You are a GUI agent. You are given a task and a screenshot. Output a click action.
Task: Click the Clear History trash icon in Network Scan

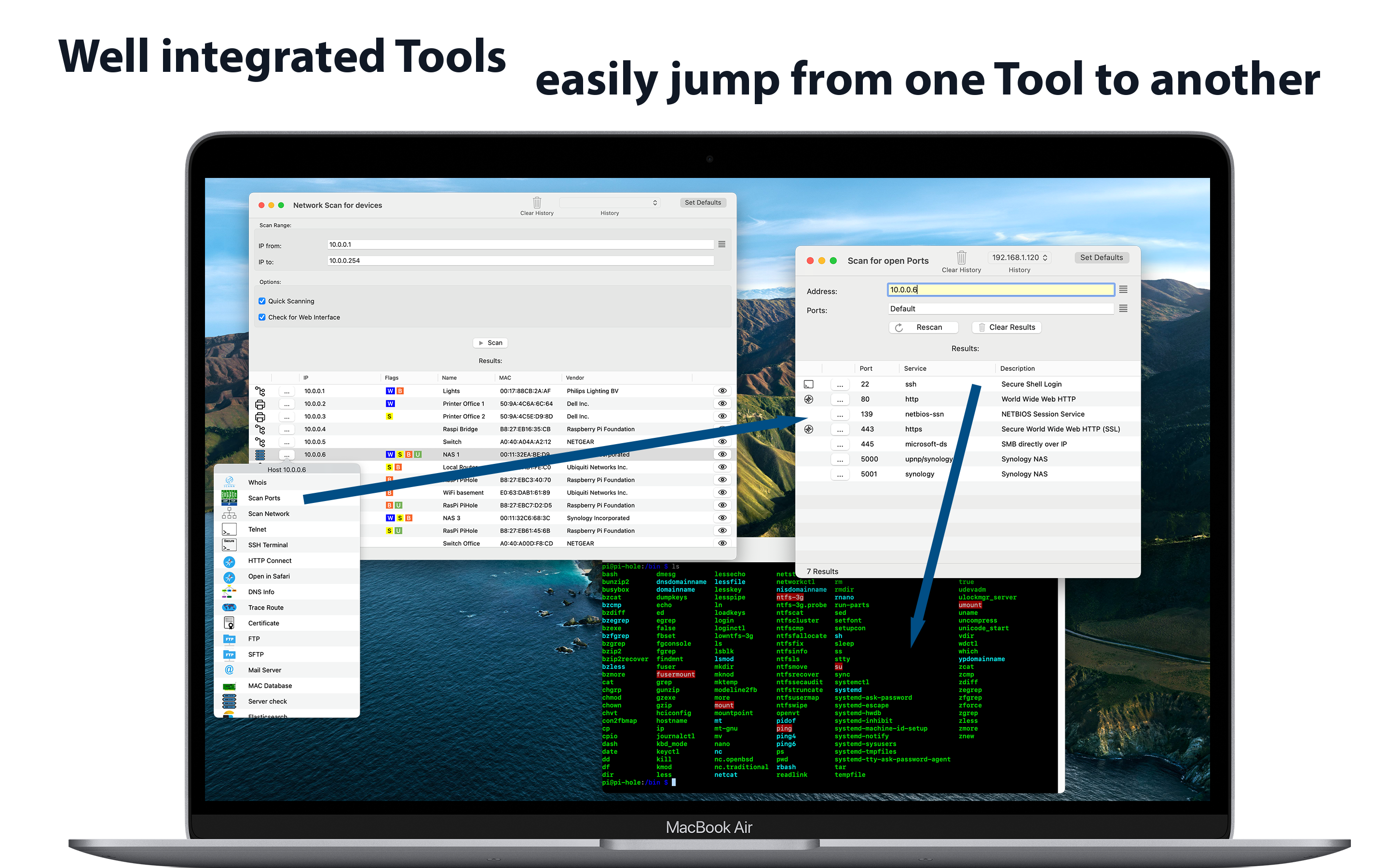(x=537, y=203)
